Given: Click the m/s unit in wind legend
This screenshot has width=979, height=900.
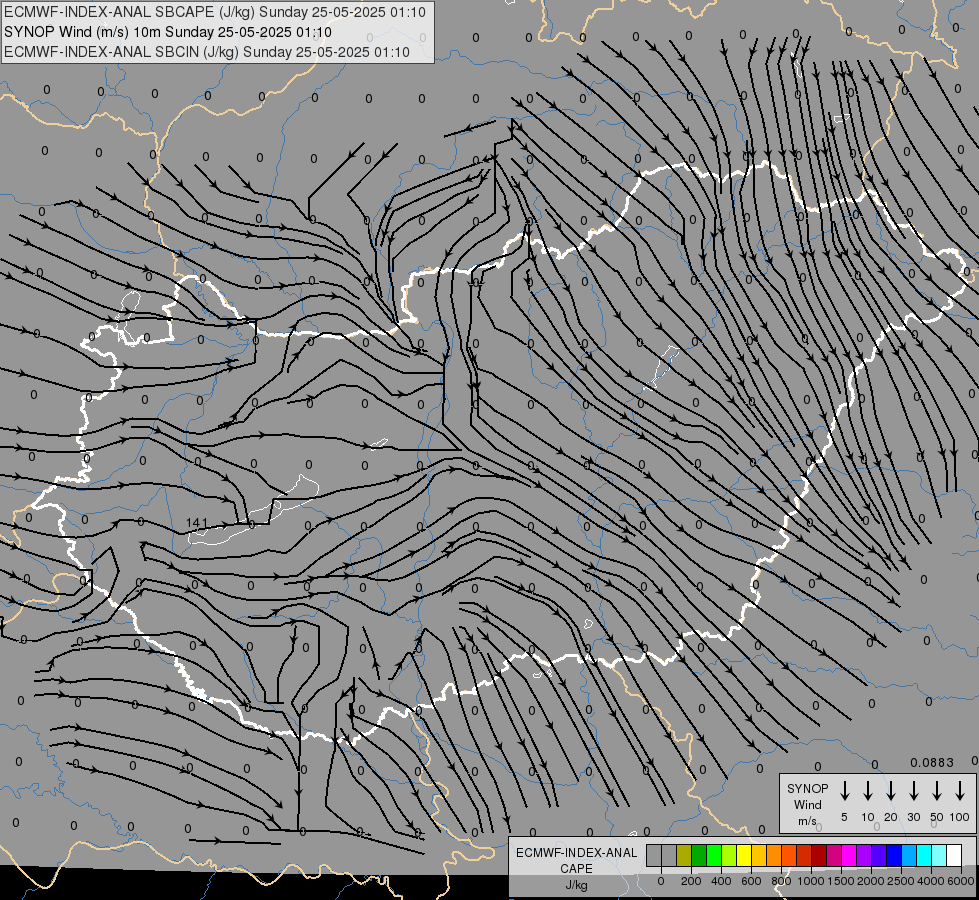Looking at the screenshot, I should click(x=807, y=821).
